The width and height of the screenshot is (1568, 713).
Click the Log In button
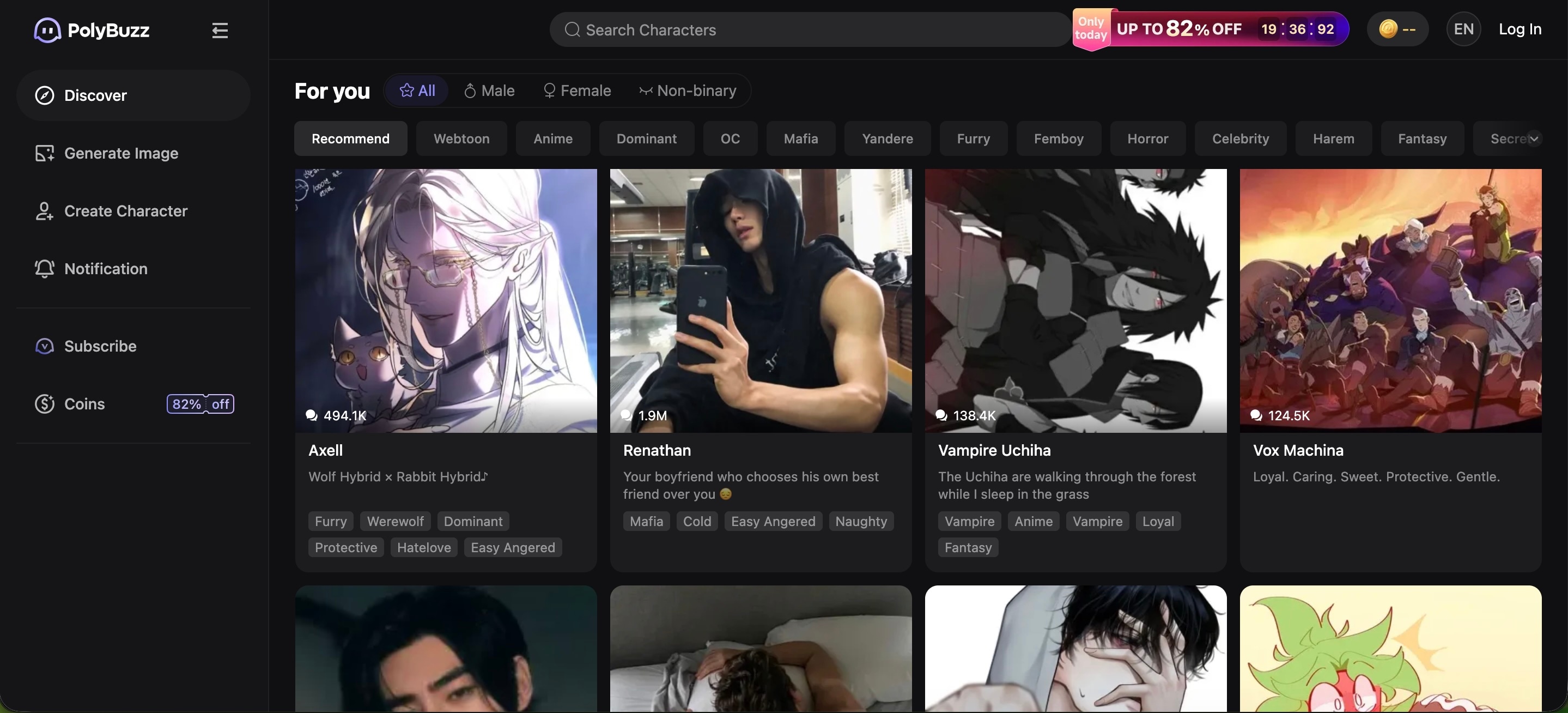click(1520, 29)
